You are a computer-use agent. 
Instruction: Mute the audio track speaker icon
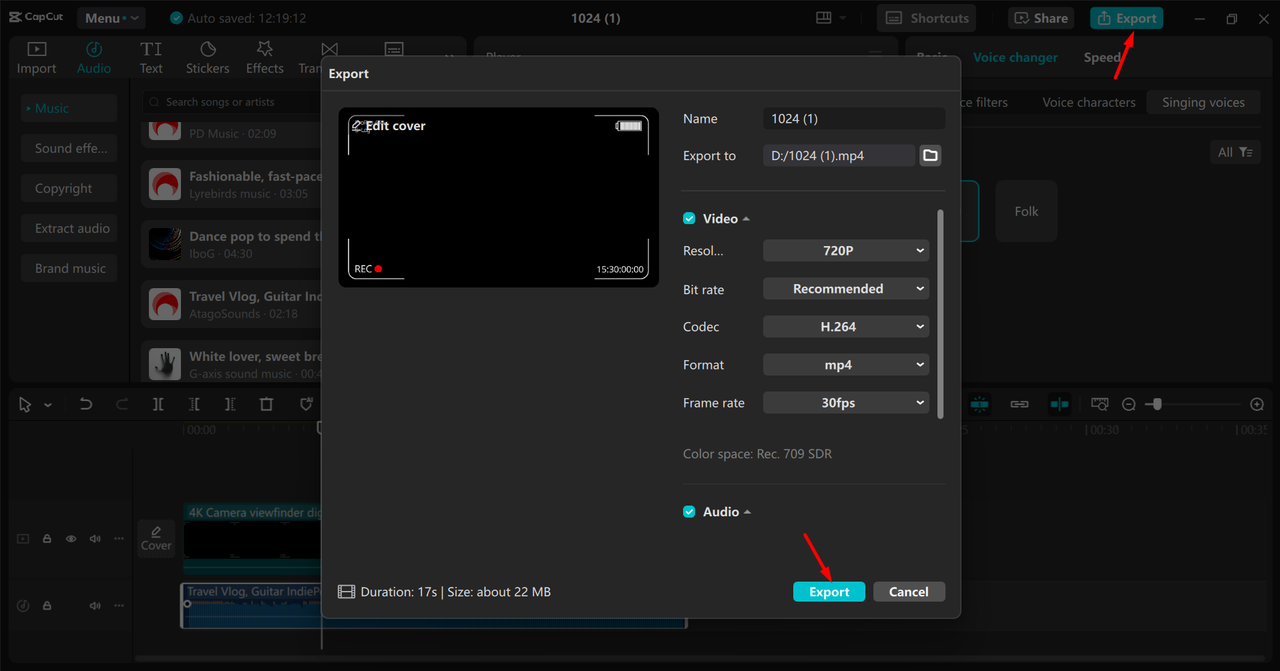pos(95,606)
